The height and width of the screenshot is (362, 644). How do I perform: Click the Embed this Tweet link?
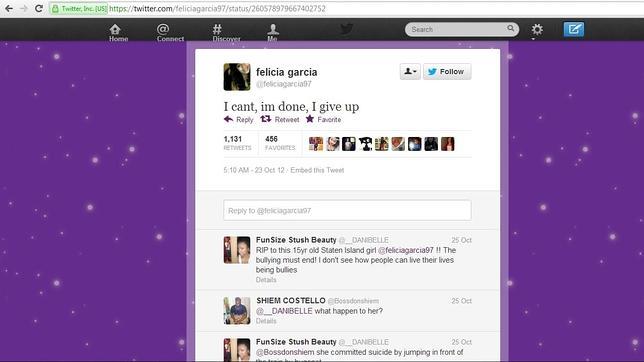317,170
